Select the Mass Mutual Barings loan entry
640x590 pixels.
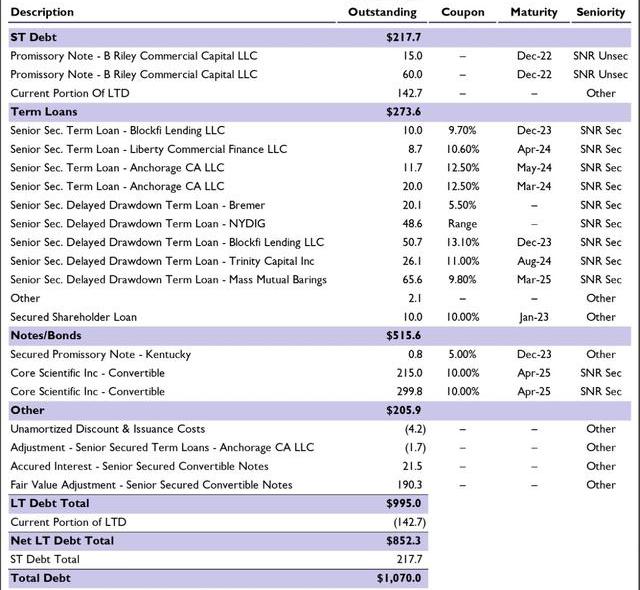pos(168,279)
